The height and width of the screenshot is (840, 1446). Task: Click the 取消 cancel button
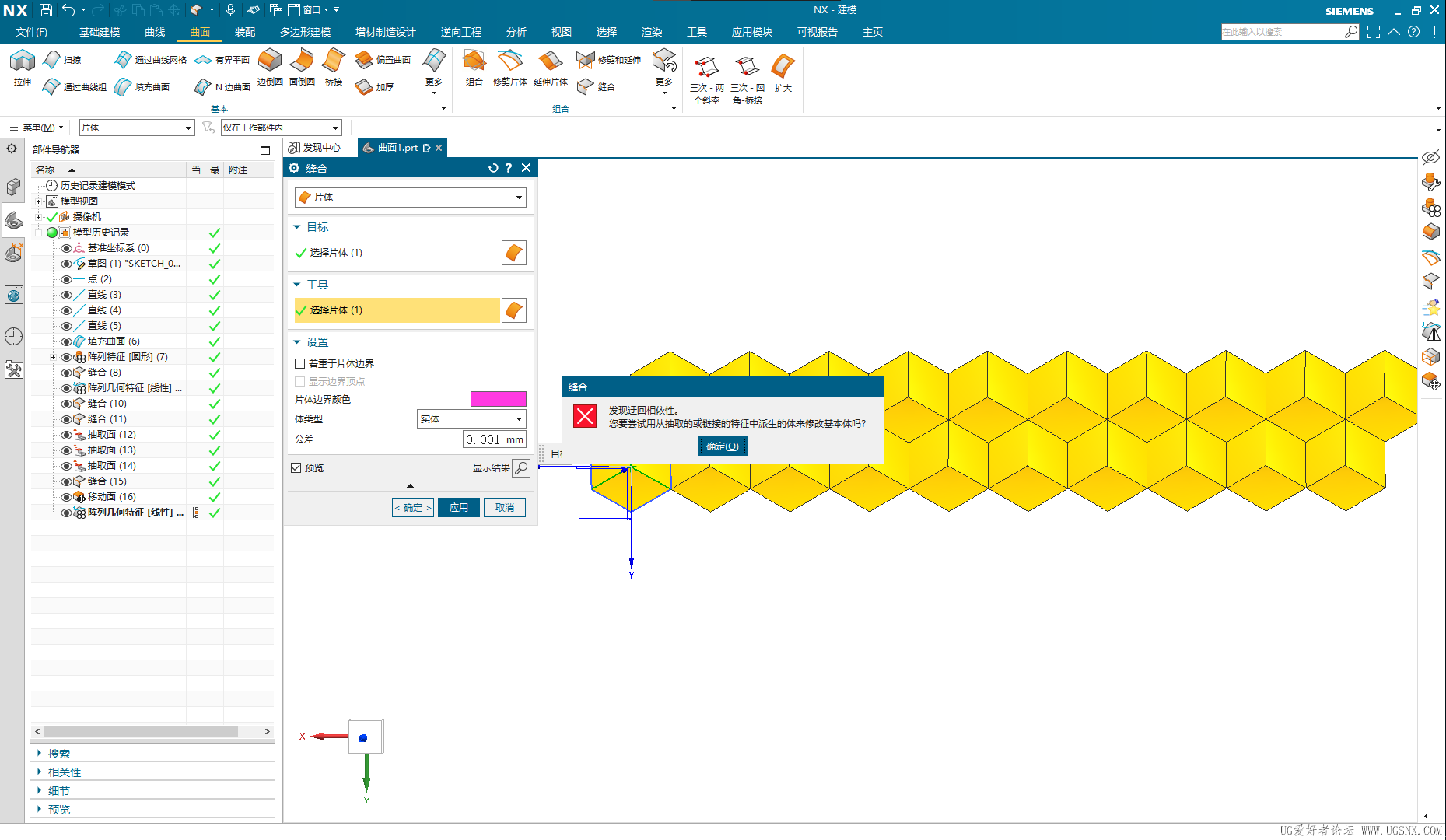pyautogui.click(x=505, y=508)
